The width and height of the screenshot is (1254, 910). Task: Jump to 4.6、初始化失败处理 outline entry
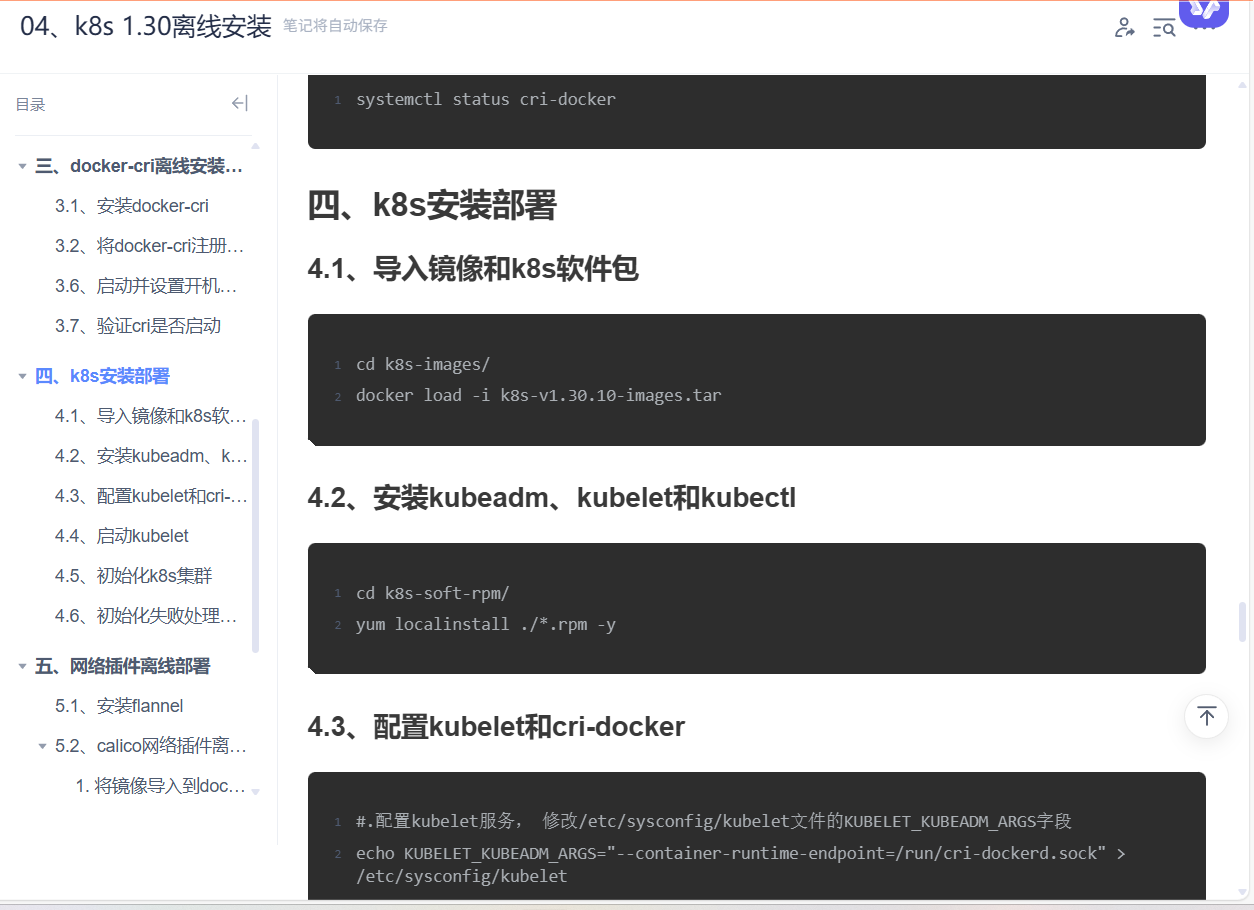tap(146, 616)
